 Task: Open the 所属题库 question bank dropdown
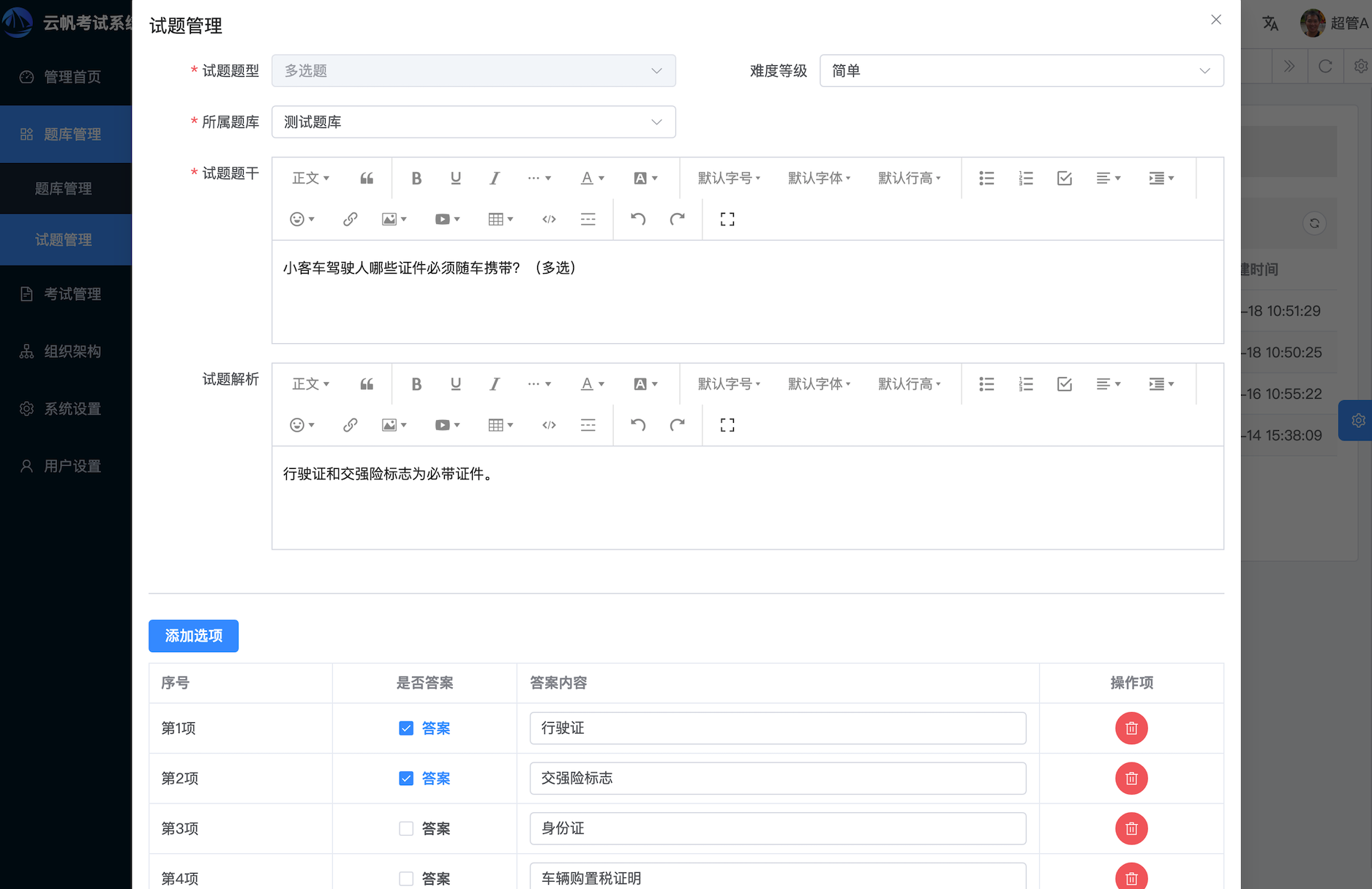(473, 121)
